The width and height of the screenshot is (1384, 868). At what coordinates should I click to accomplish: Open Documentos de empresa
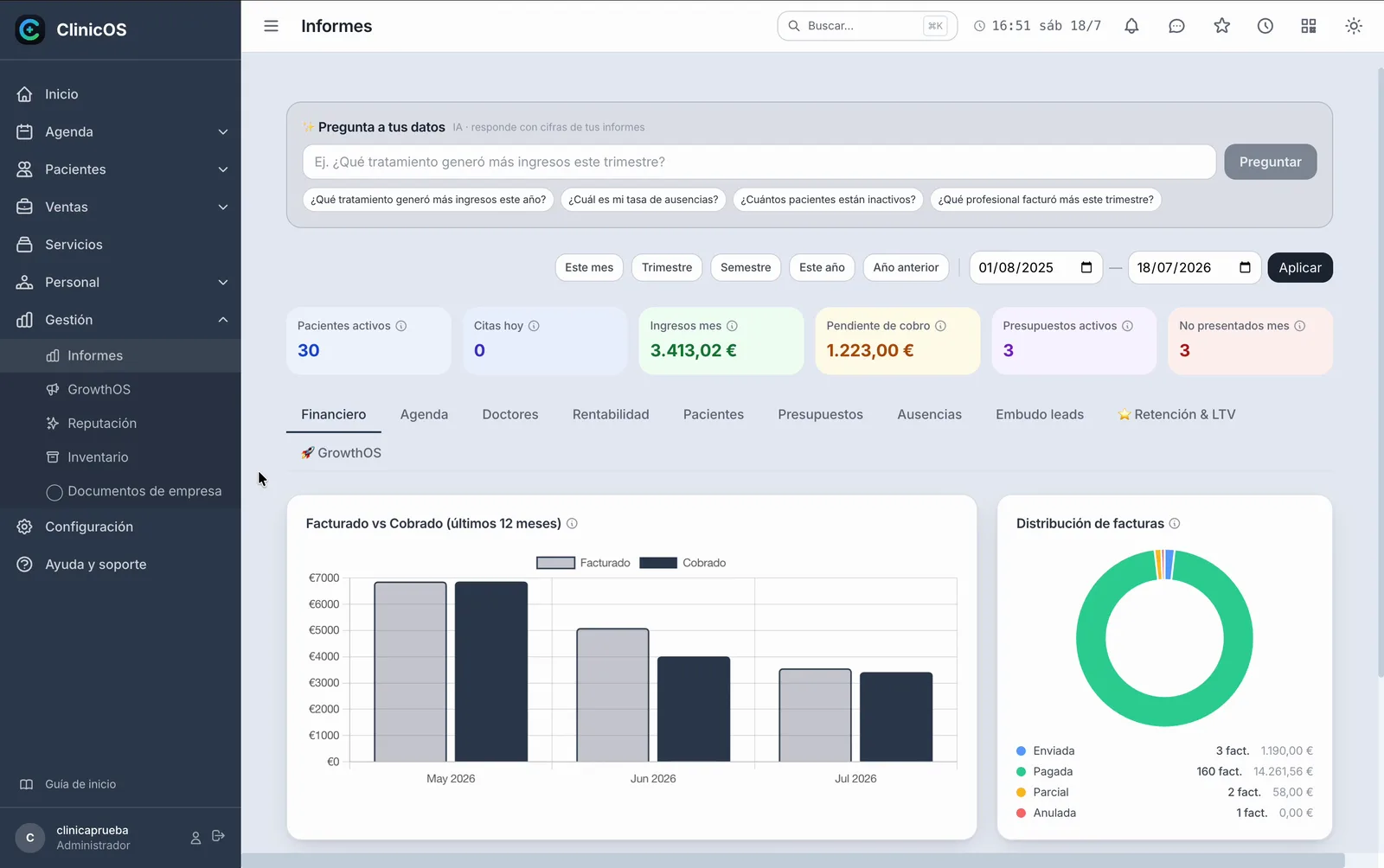pyautogui.click(x=121, y=491)
